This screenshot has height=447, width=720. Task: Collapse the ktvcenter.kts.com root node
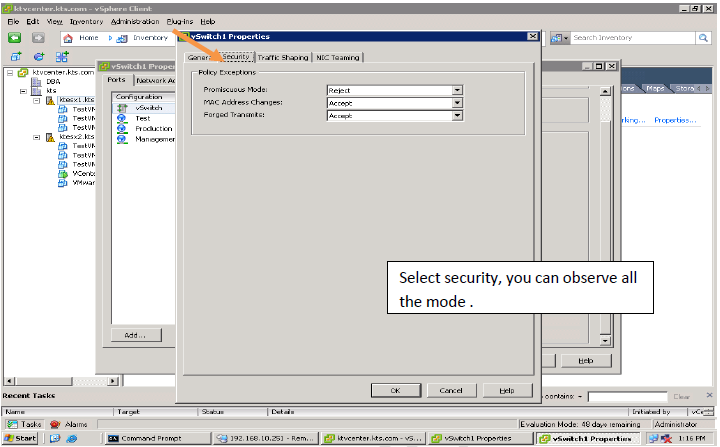pyautogui.click(x=10, y=73)
